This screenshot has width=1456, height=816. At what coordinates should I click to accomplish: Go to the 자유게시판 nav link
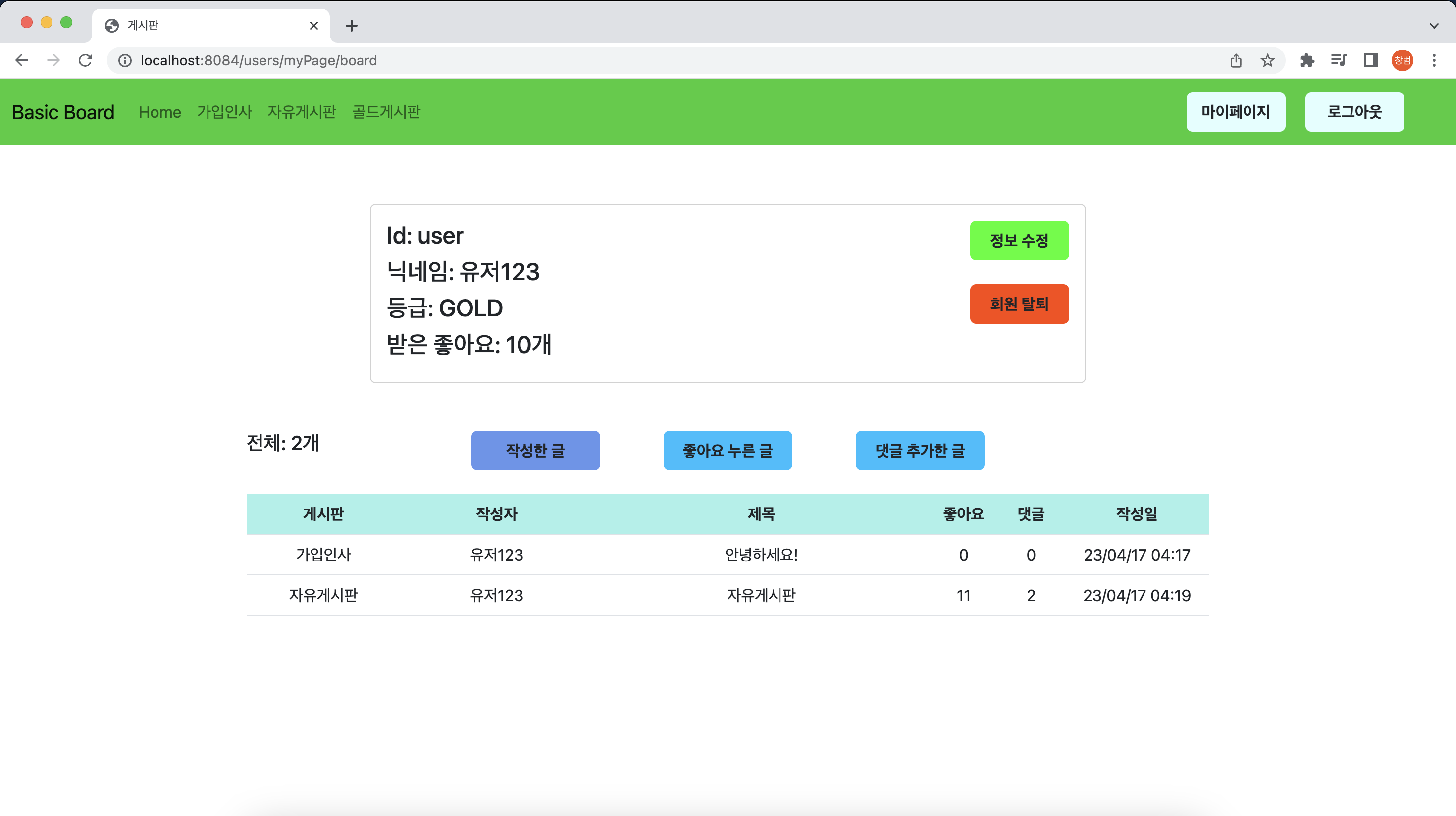302,112
